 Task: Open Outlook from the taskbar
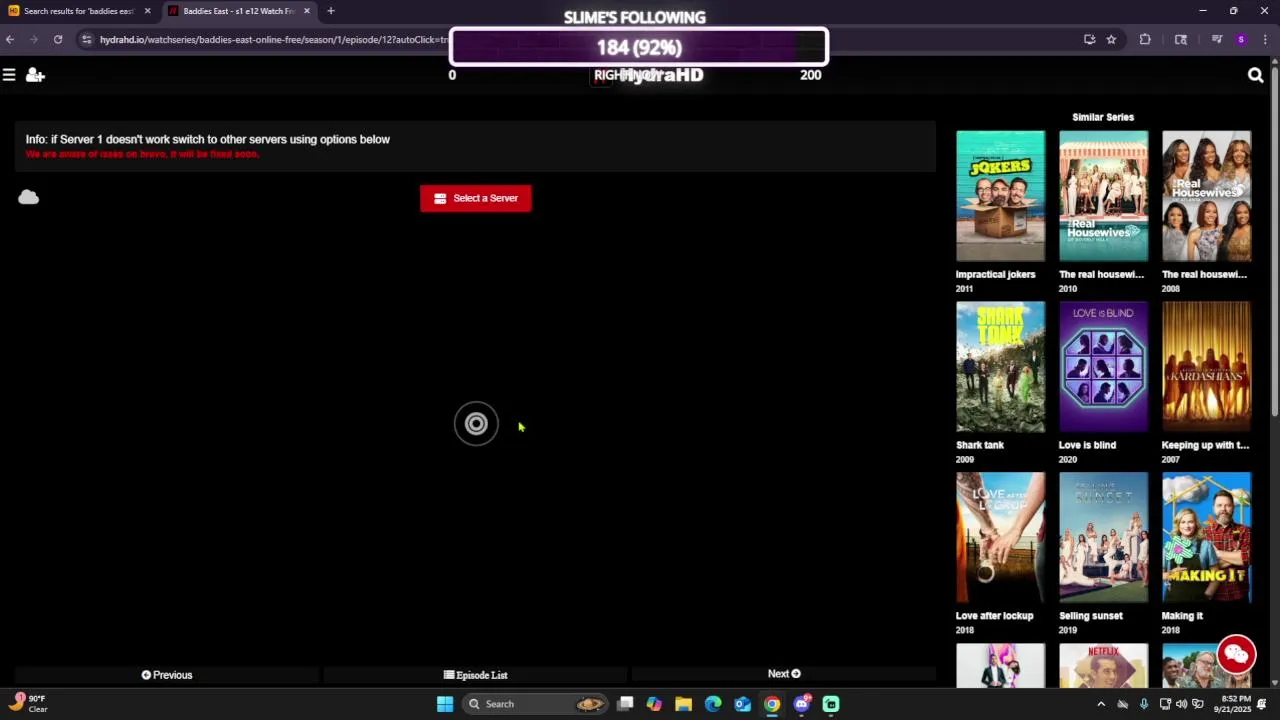click(x=742, y=704)
